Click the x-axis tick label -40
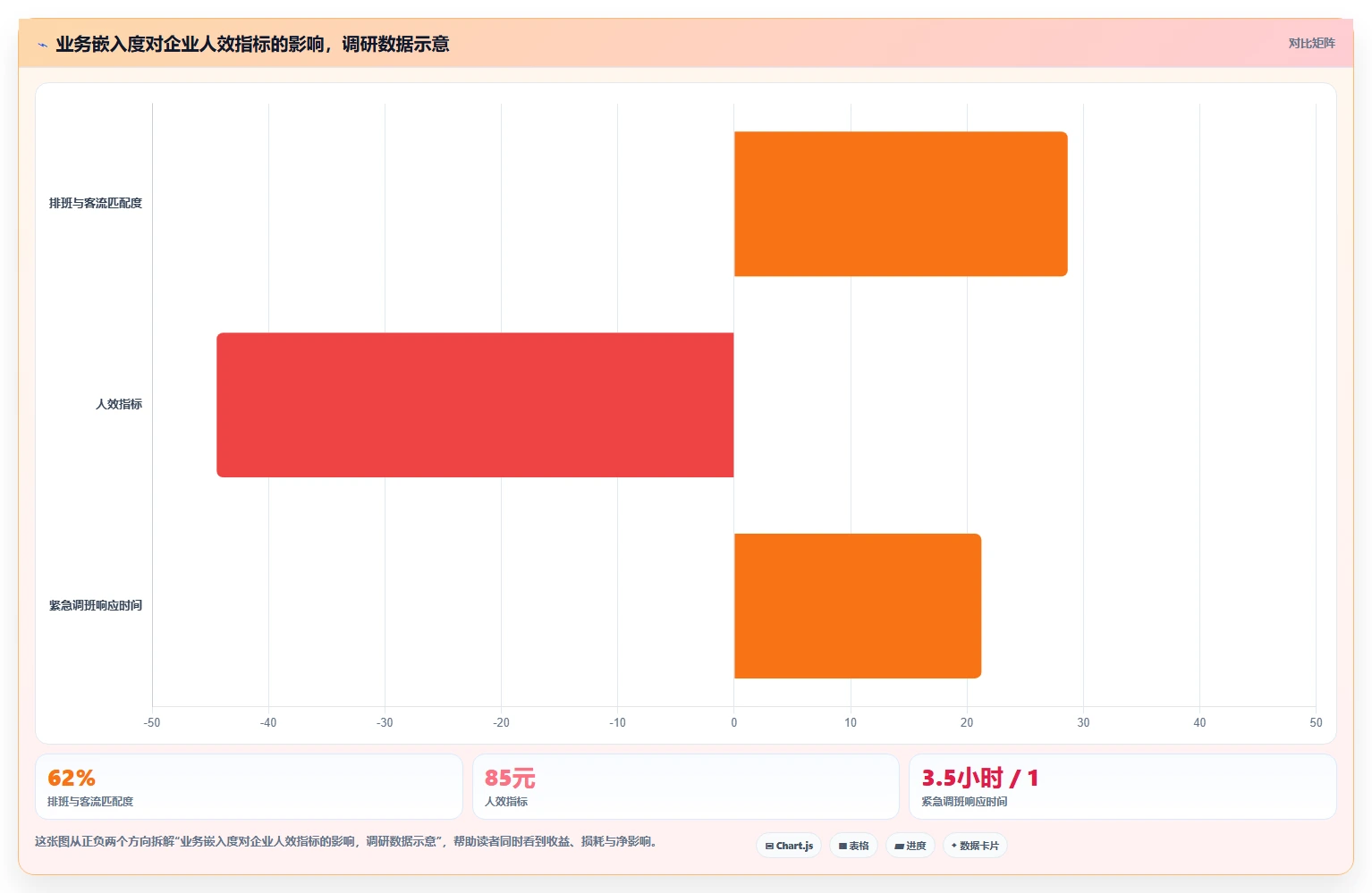The width and height of the screenshot is (1372, 893). click(268, 722)
